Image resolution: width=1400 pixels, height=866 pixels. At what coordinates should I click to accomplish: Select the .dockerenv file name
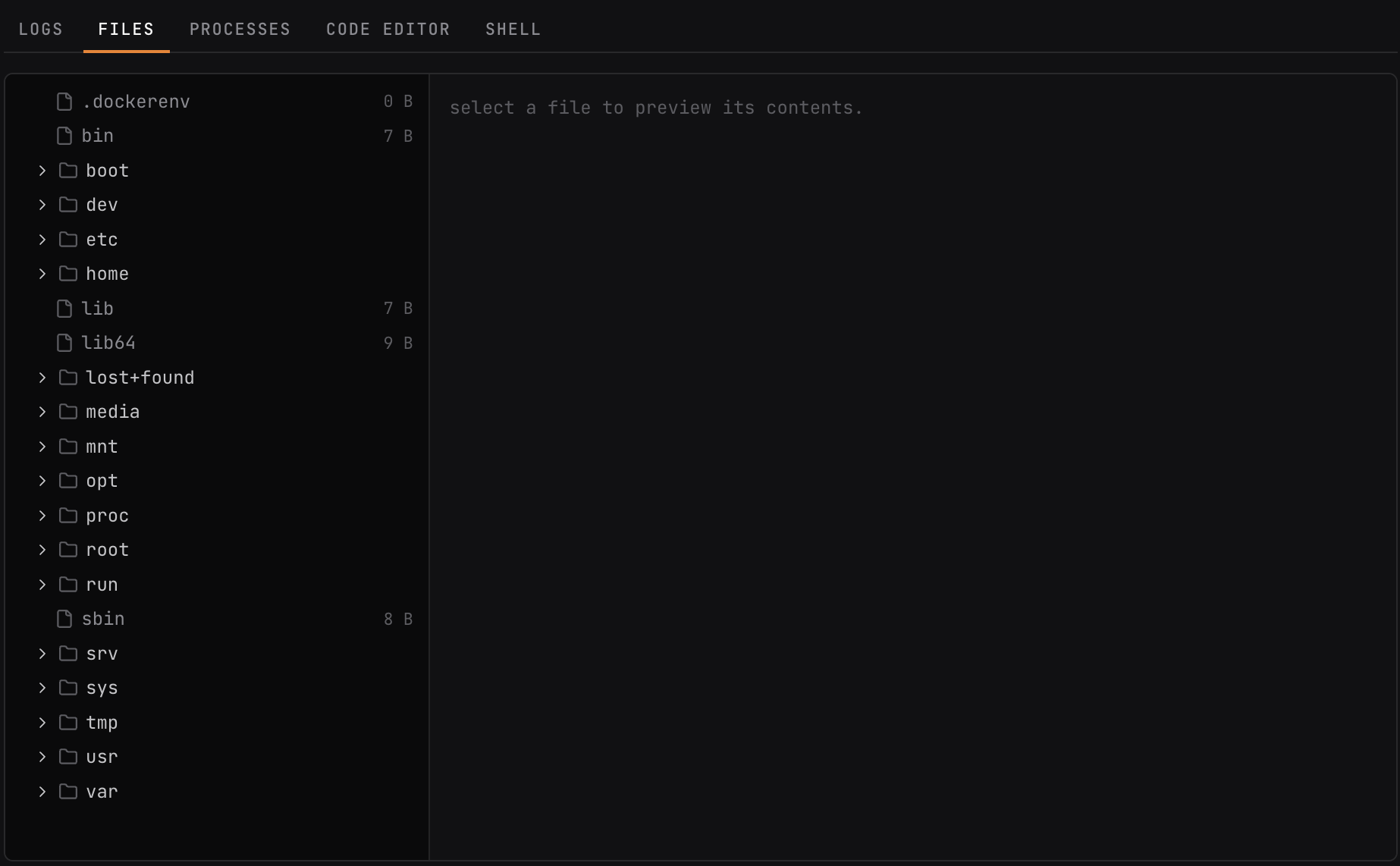tap(136, 102)
